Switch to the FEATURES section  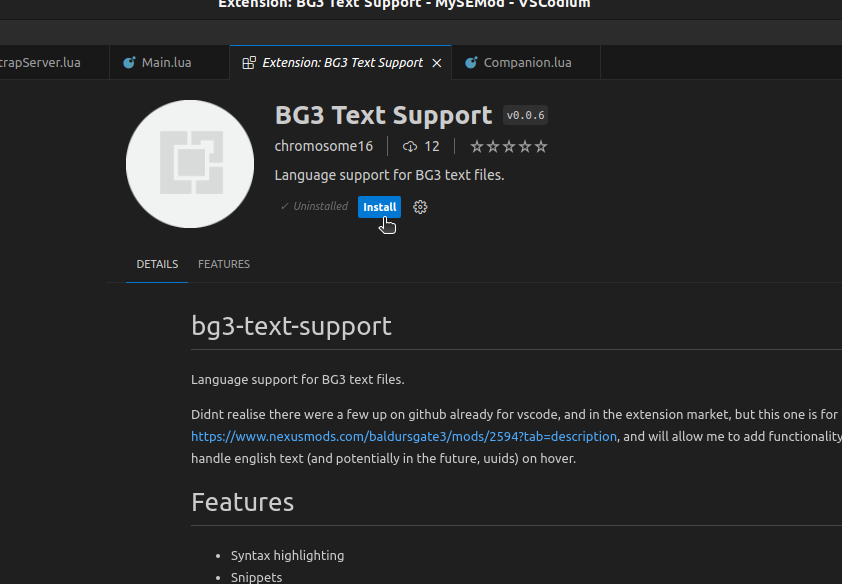point(224,264)
